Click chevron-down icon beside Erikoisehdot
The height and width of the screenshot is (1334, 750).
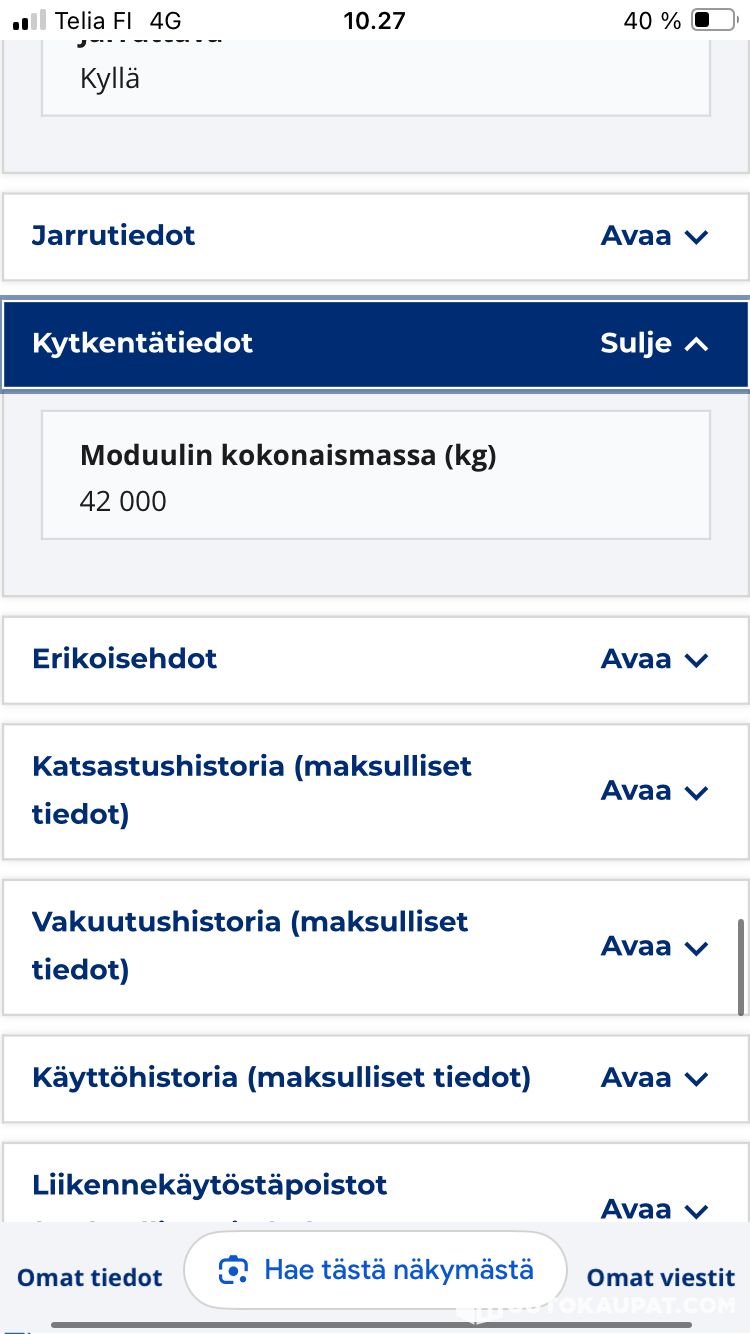pyautogui.click(x=697, y=660)
